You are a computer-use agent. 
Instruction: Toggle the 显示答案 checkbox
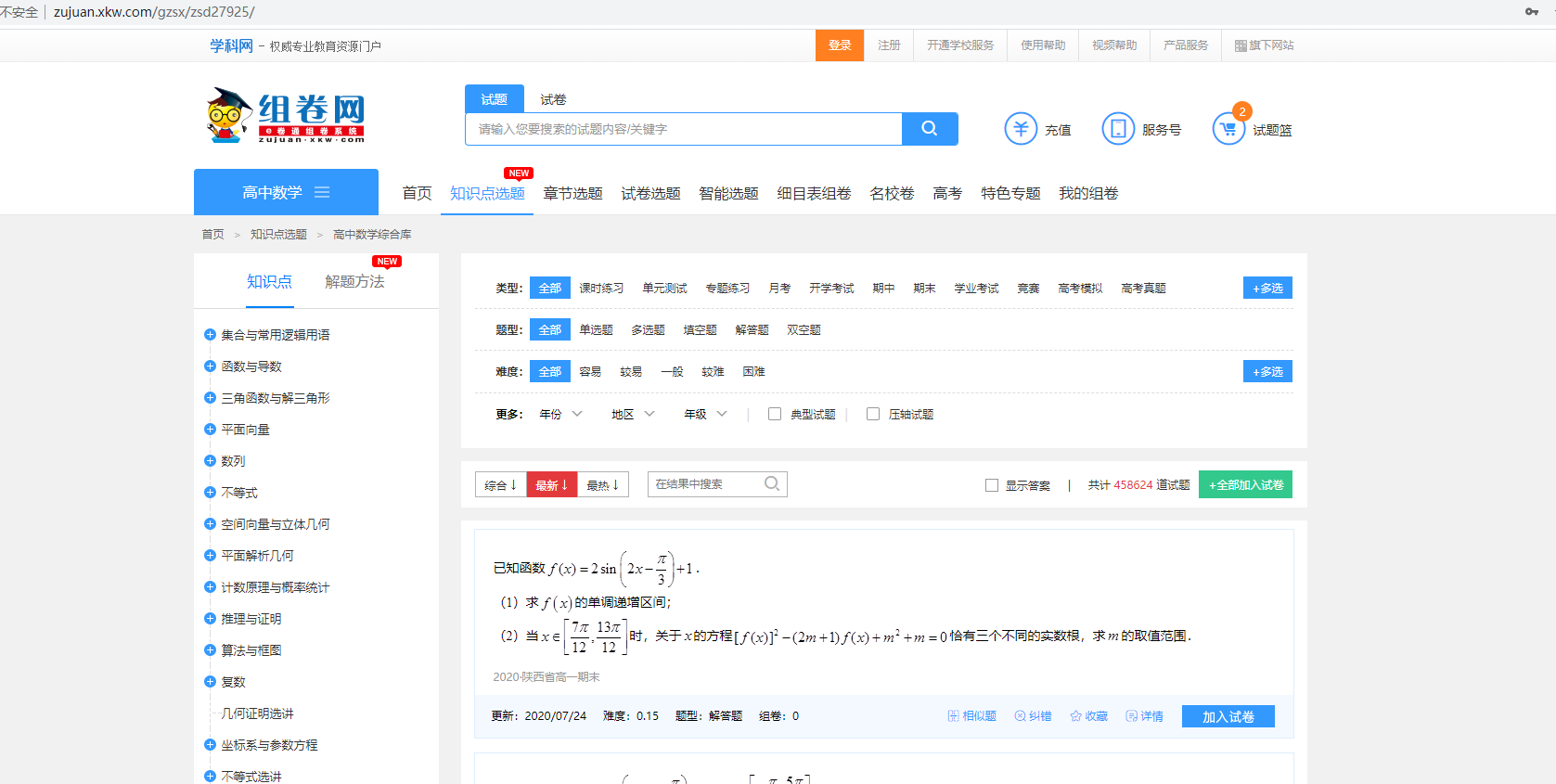(x=992, y=485)
